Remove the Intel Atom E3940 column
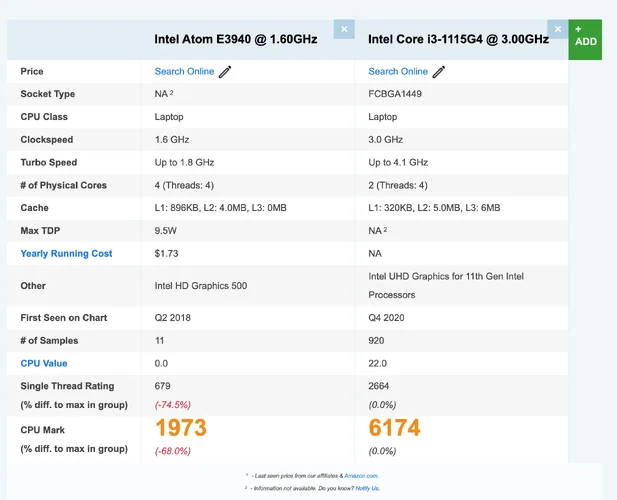The image size is (617, 500). pos(344,29)
